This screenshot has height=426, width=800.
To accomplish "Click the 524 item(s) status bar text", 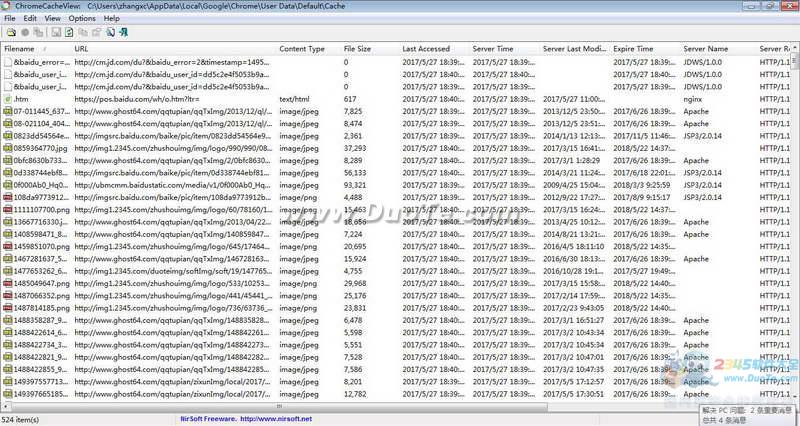I will (20, 419).
